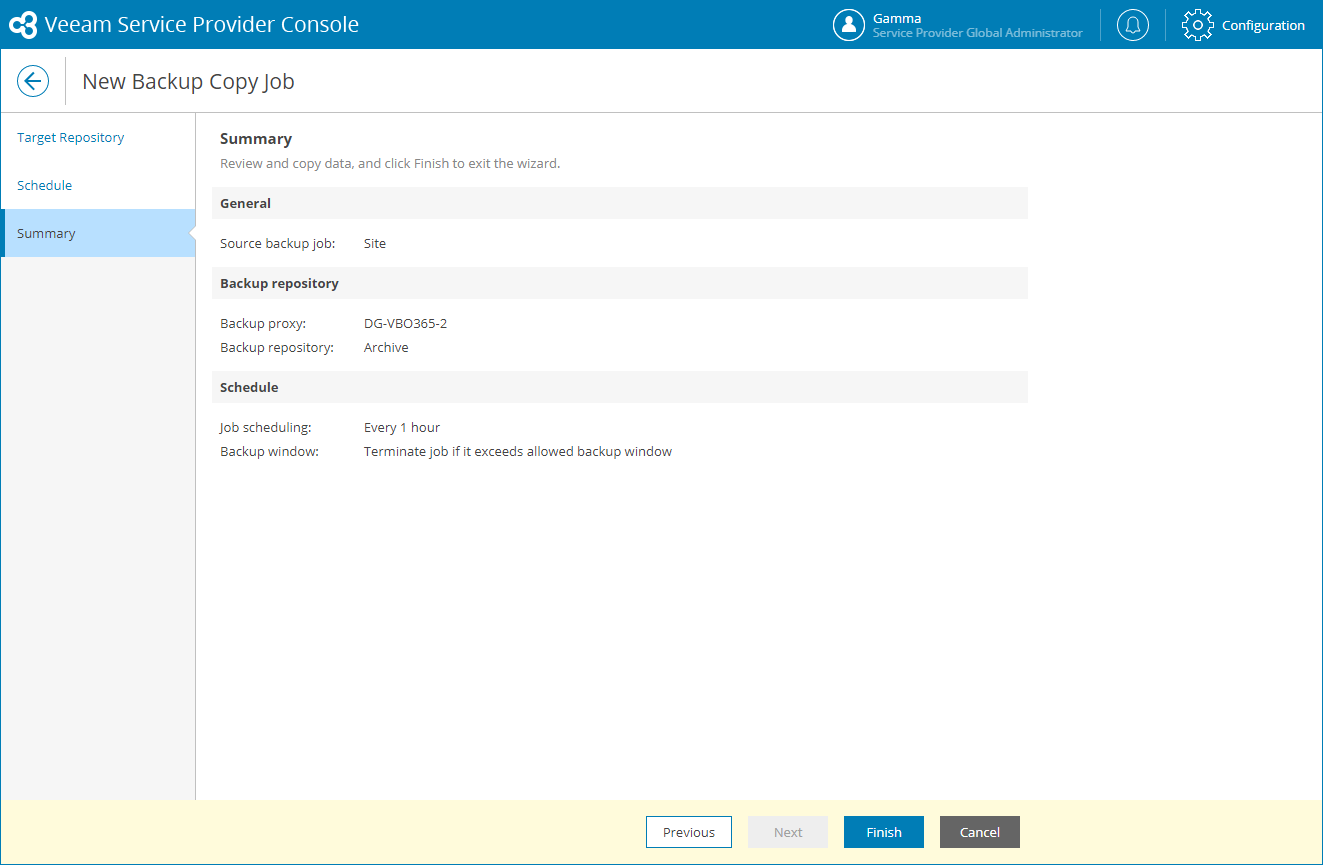The width and height of the screenshot is (1323, 865).
Task: Click the 'Terminate job if it exceeds allowed backup window' text
Action: point(518,451)
